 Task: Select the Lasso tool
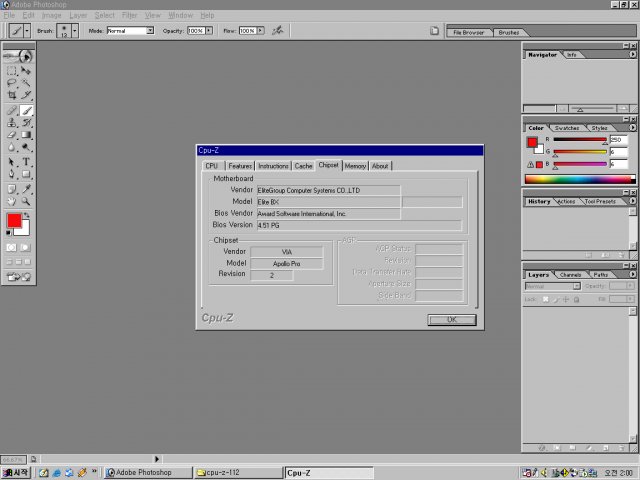click(x=12, y=83)
